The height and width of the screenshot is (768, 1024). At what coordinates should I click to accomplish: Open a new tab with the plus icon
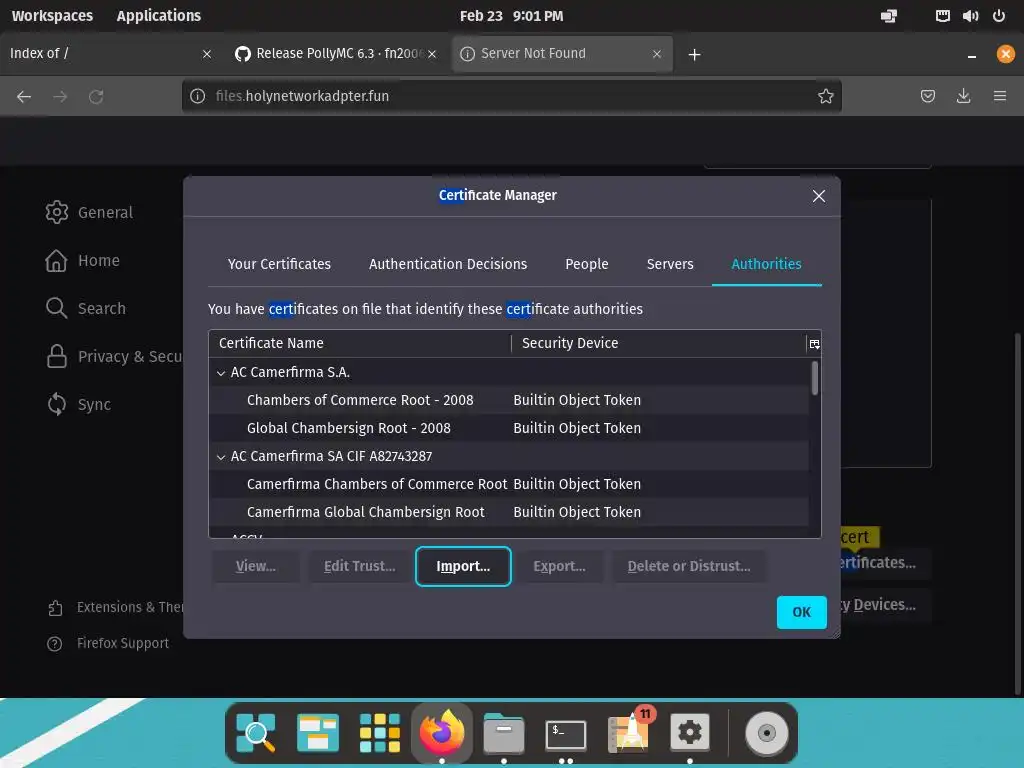[x=694, y=54]
